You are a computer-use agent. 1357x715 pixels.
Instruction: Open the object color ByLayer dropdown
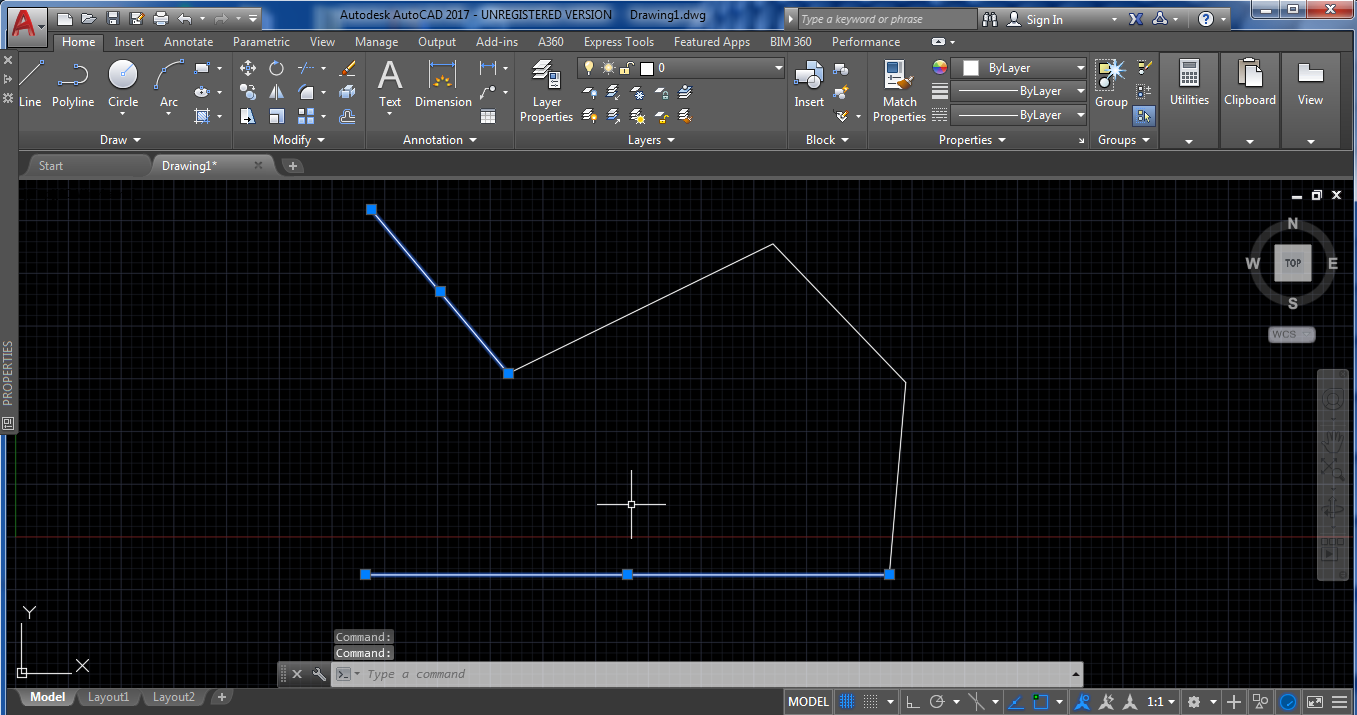click(1019, 68)
